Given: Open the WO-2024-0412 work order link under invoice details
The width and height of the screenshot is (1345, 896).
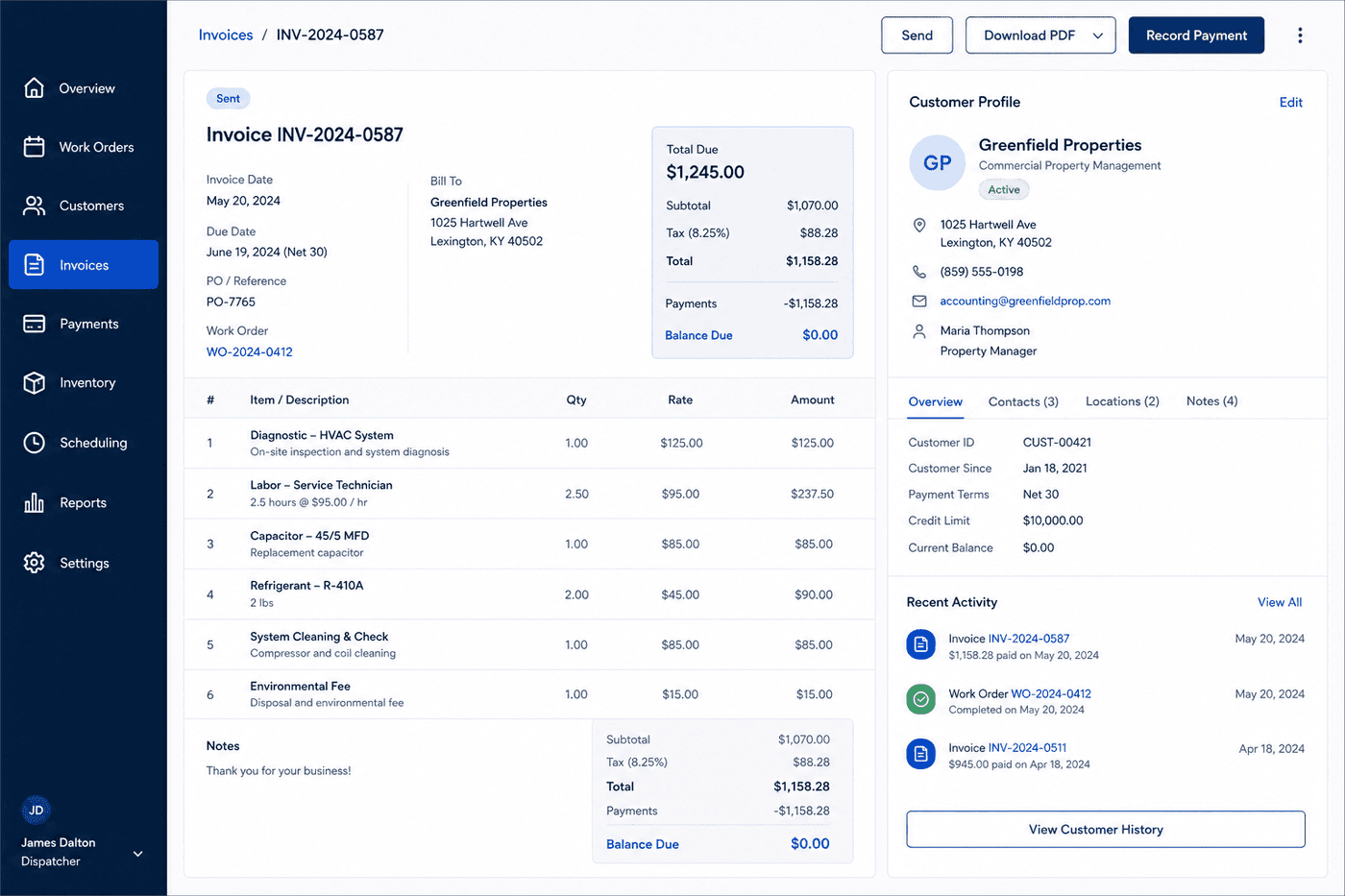Looking at the screenshot, I should (x=250, y=351).
